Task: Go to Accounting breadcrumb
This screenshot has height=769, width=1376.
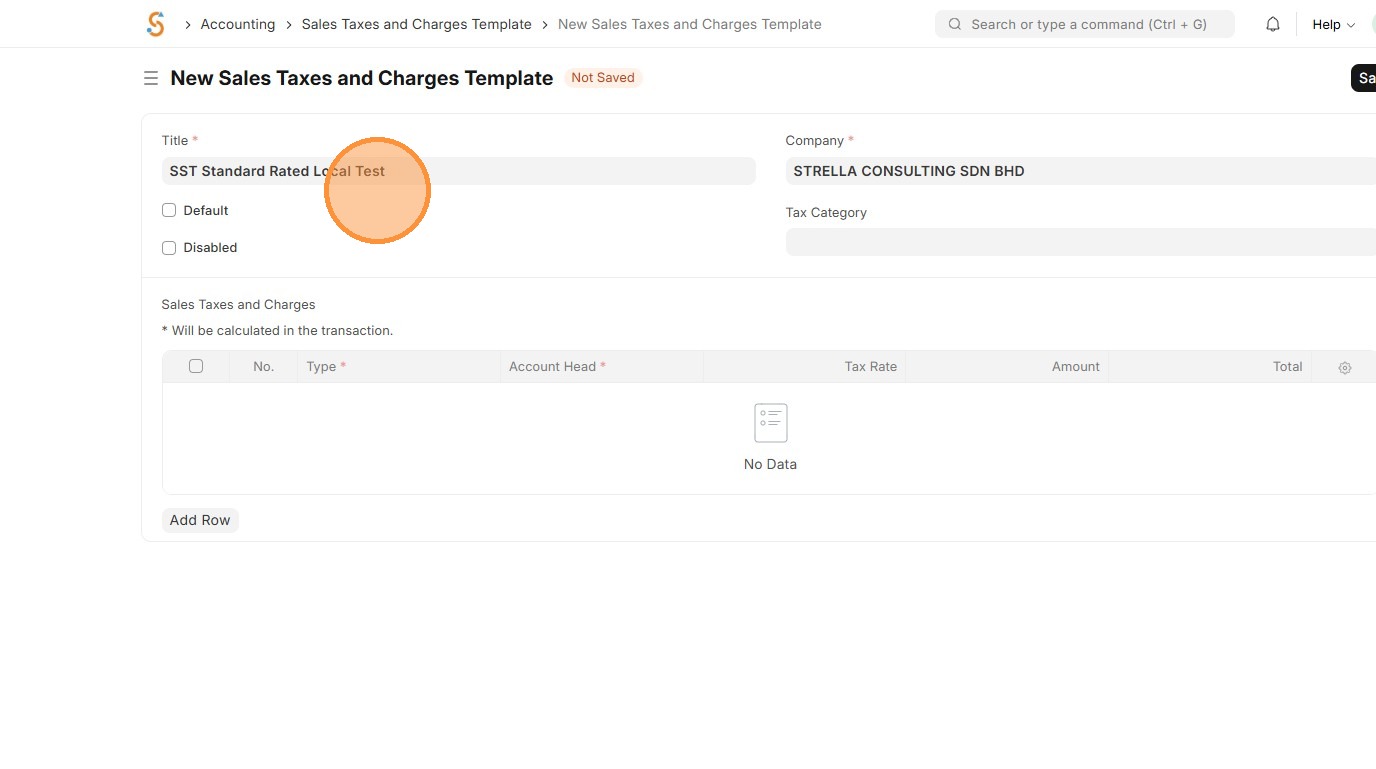Action: [238, 24]
